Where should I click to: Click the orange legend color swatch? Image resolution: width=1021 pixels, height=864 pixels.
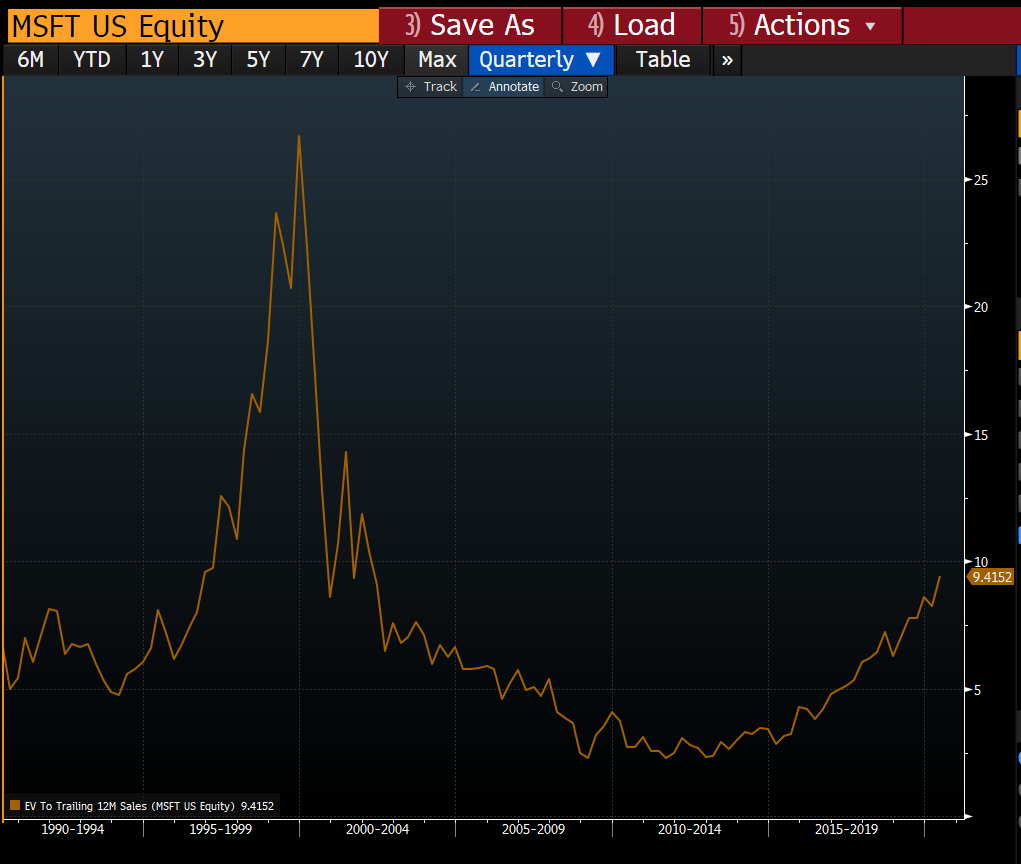(15, 806)
